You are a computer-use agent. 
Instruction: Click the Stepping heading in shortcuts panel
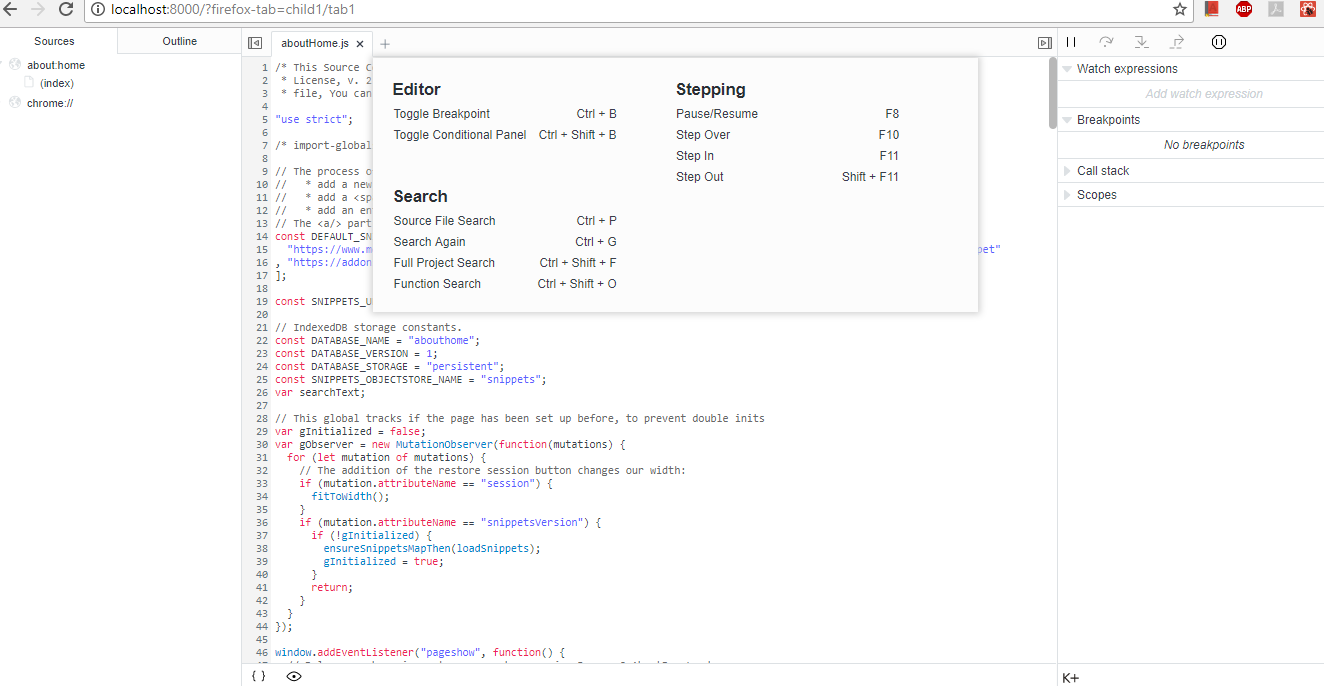tap(711, 89)
